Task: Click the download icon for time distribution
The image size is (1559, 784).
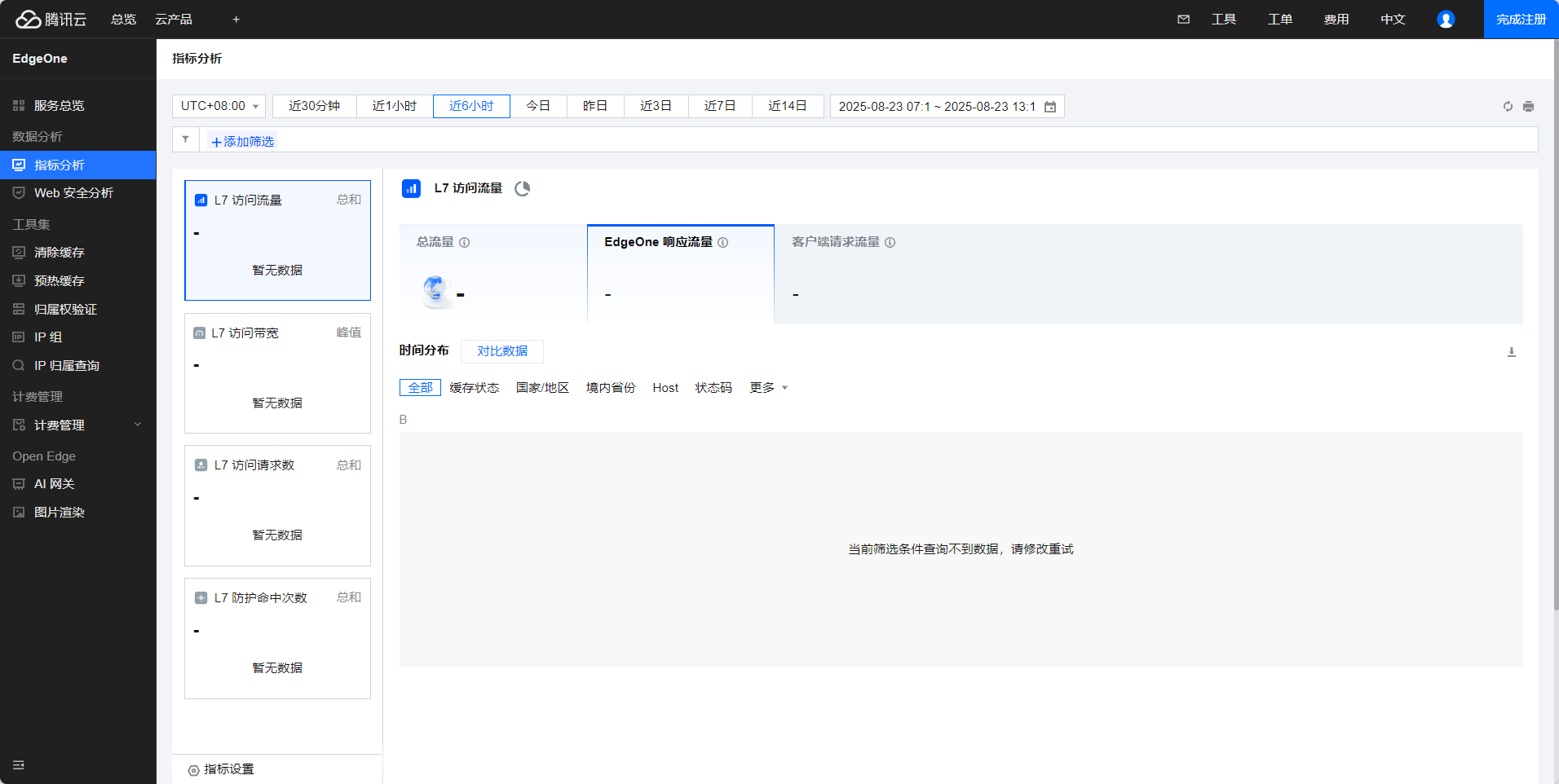Action: (x=1511, y=352)
